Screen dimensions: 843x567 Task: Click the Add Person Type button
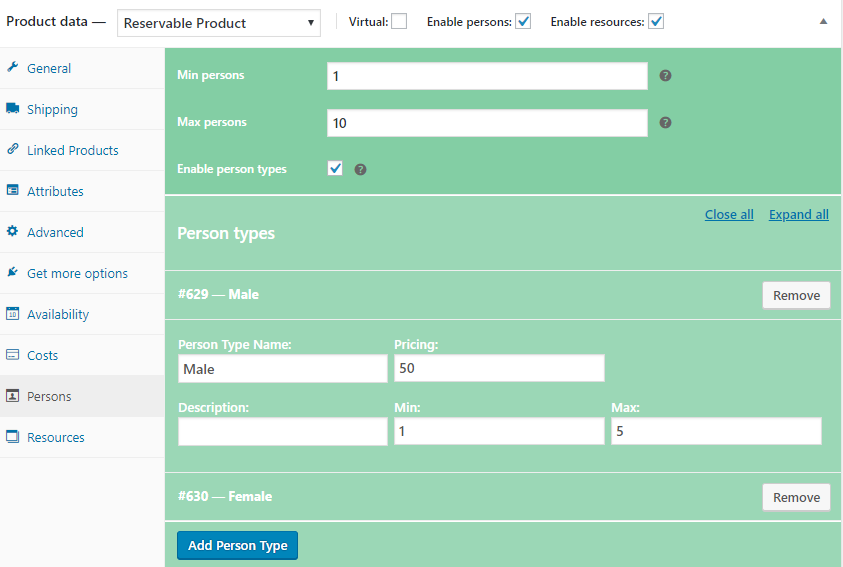click(x=237, y=545)
